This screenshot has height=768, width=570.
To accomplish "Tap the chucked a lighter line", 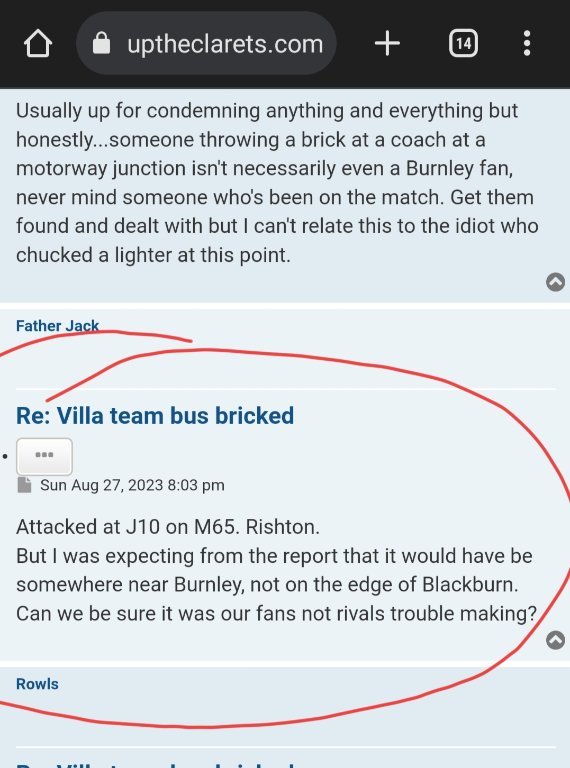I will (153, 255).
